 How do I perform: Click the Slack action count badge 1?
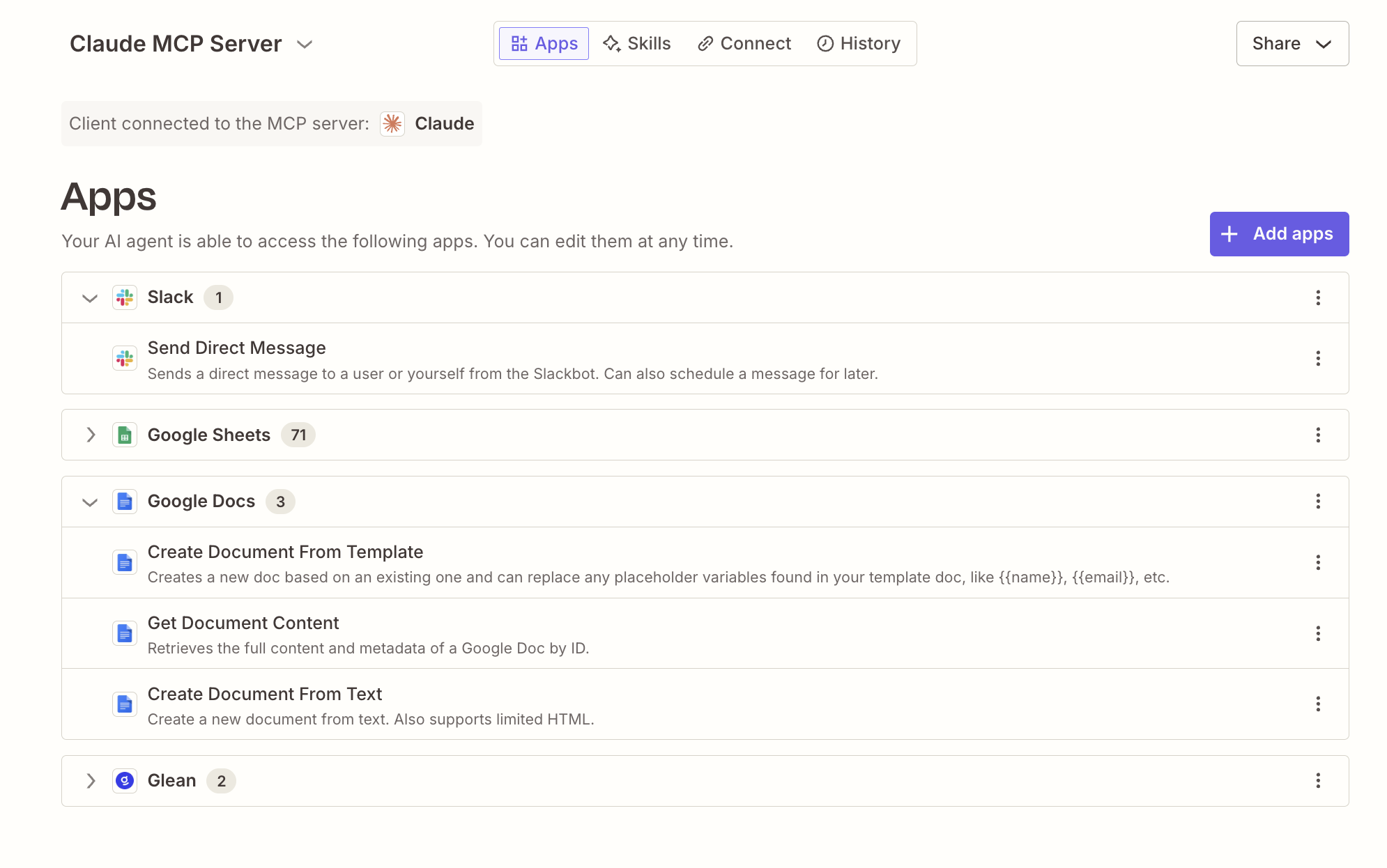(218, 297)
